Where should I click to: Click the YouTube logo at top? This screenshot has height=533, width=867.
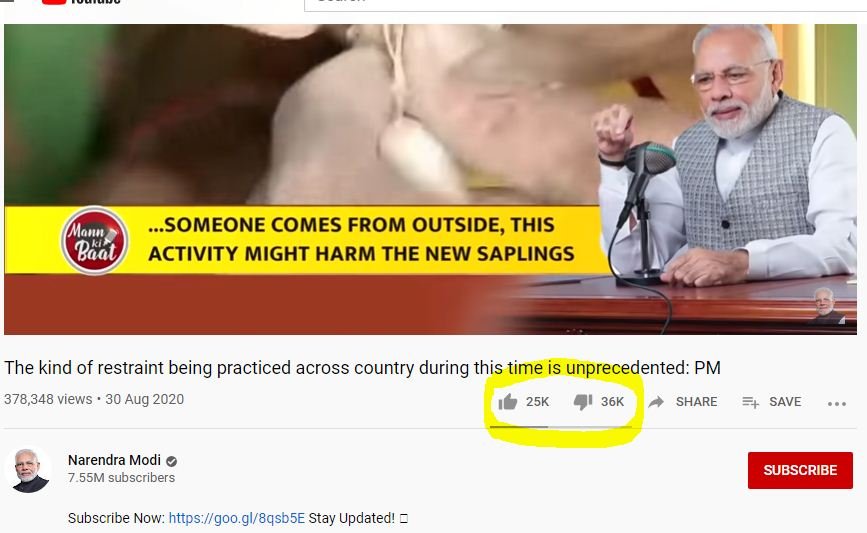pyautogui.click(x=81, y=2)
